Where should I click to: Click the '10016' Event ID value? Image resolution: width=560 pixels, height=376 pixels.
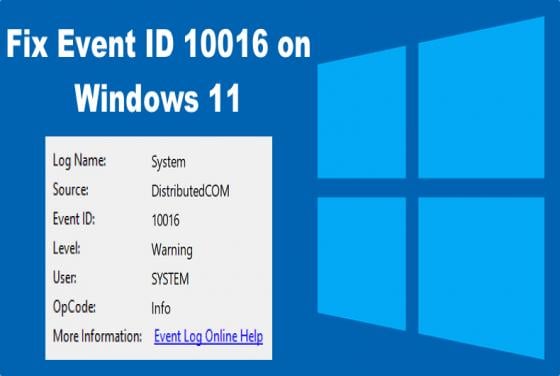[166, 220]
